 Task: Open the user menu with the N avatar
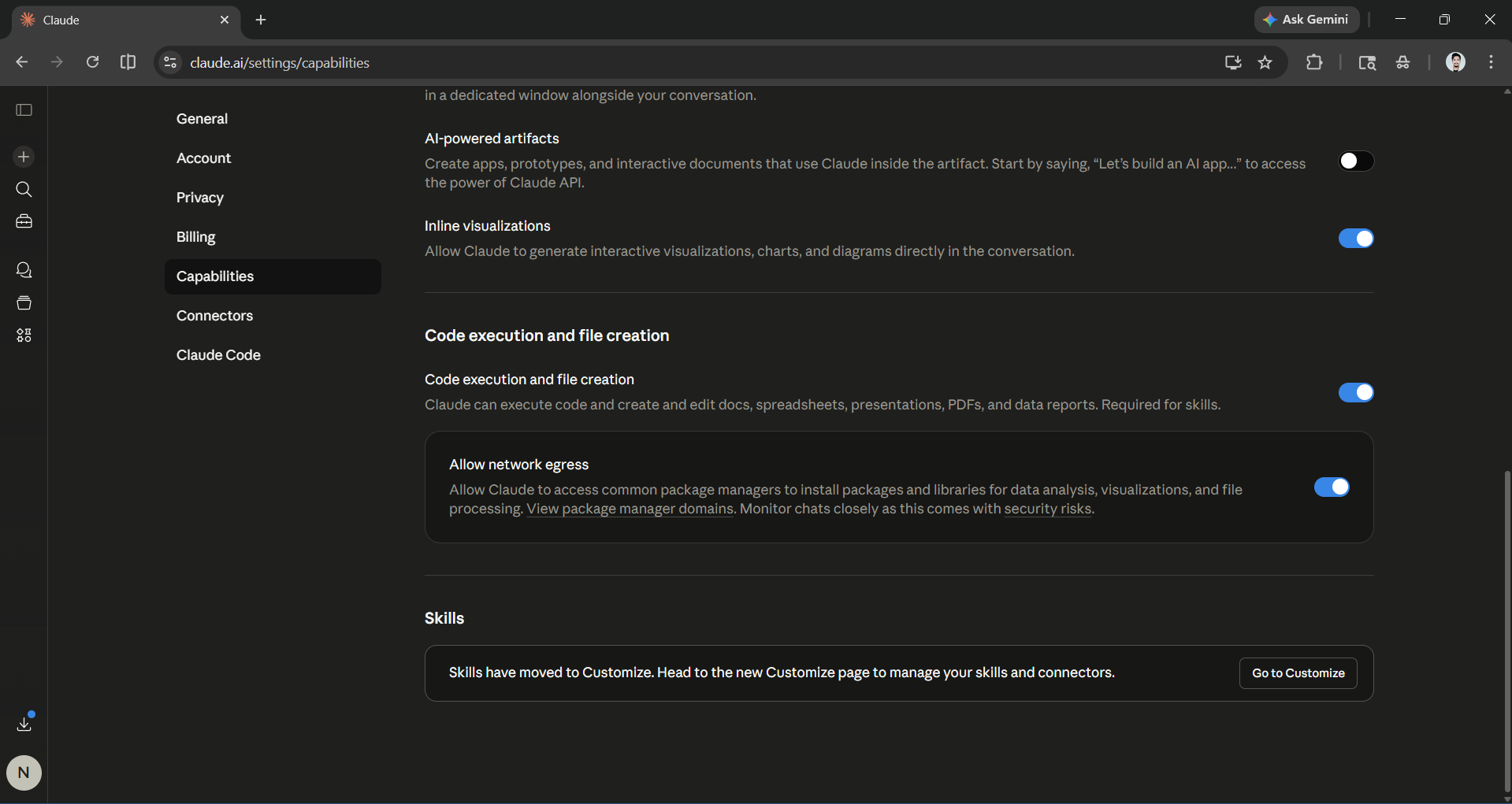24,773
